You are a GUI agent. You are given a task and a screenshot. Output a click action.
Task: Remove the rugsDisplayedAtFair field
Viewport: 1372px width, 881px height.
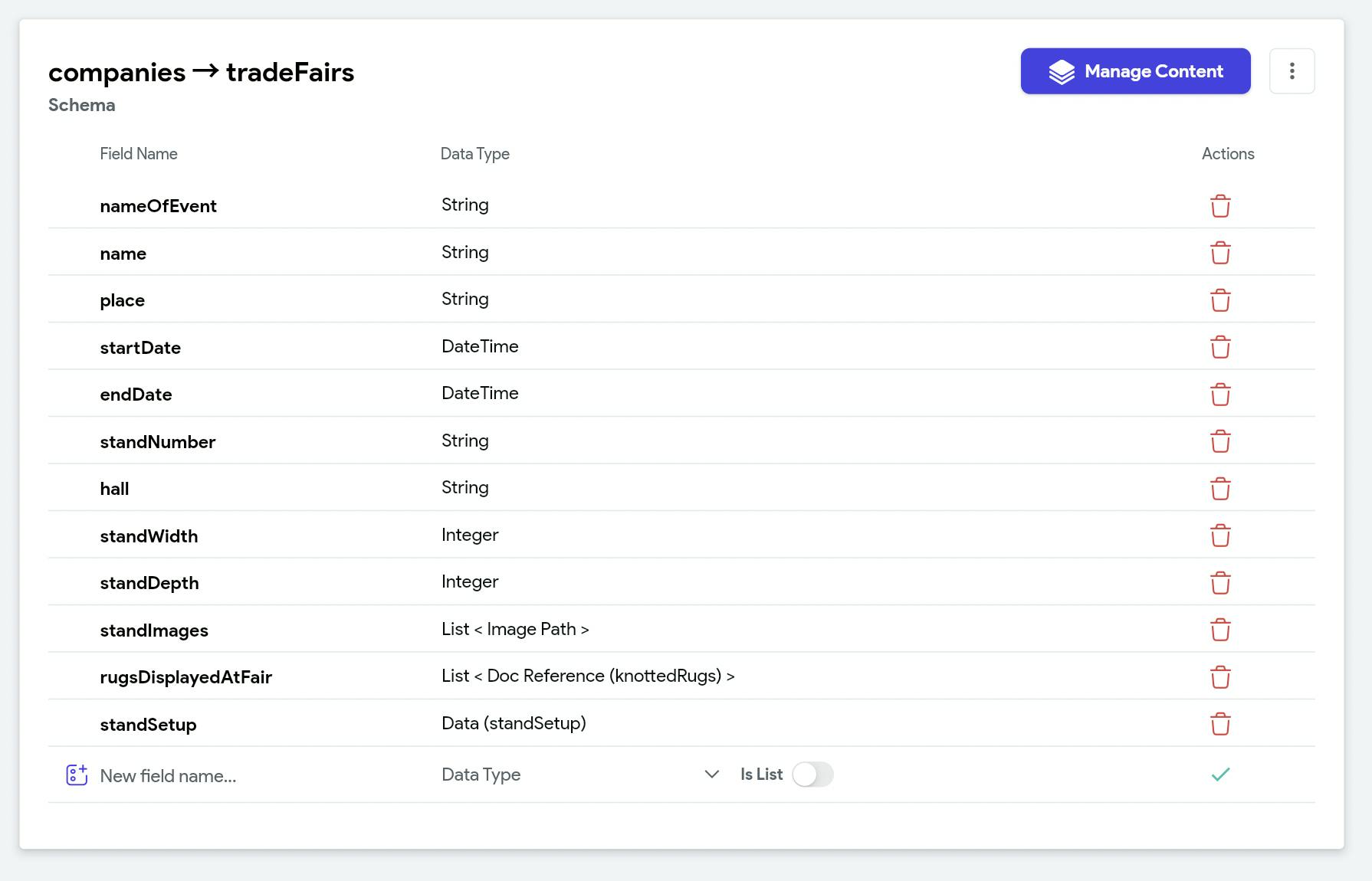1220,677
